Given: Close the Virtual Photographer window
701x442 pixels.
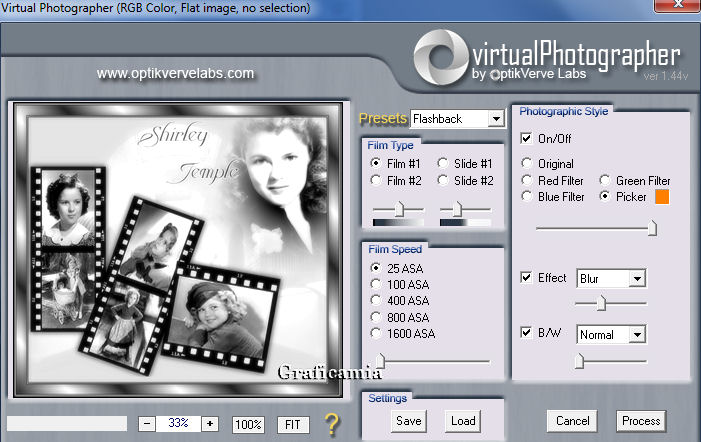Looking at the screenshot, I should pyautogui.click(x=677, y=5).
